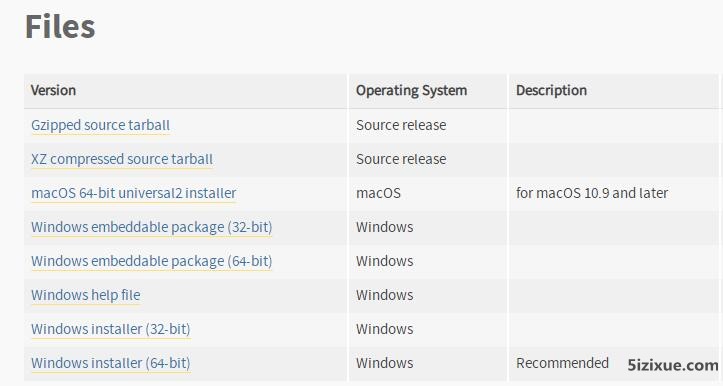Open Windows embeddable package (64-bit) link
This screenshot has height=386, width=723.
tap(152, 261)
